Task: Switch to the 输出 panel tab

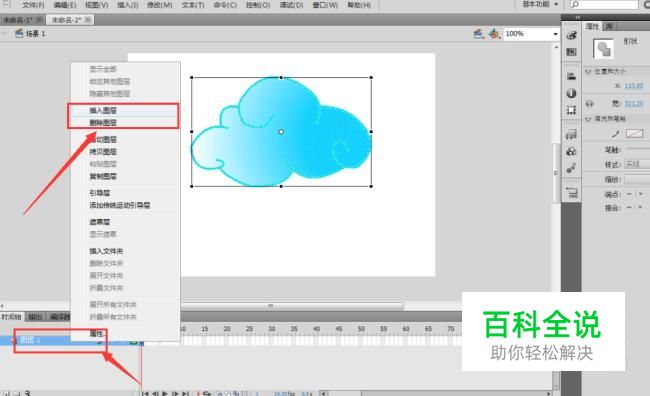Action: (35, 317)
